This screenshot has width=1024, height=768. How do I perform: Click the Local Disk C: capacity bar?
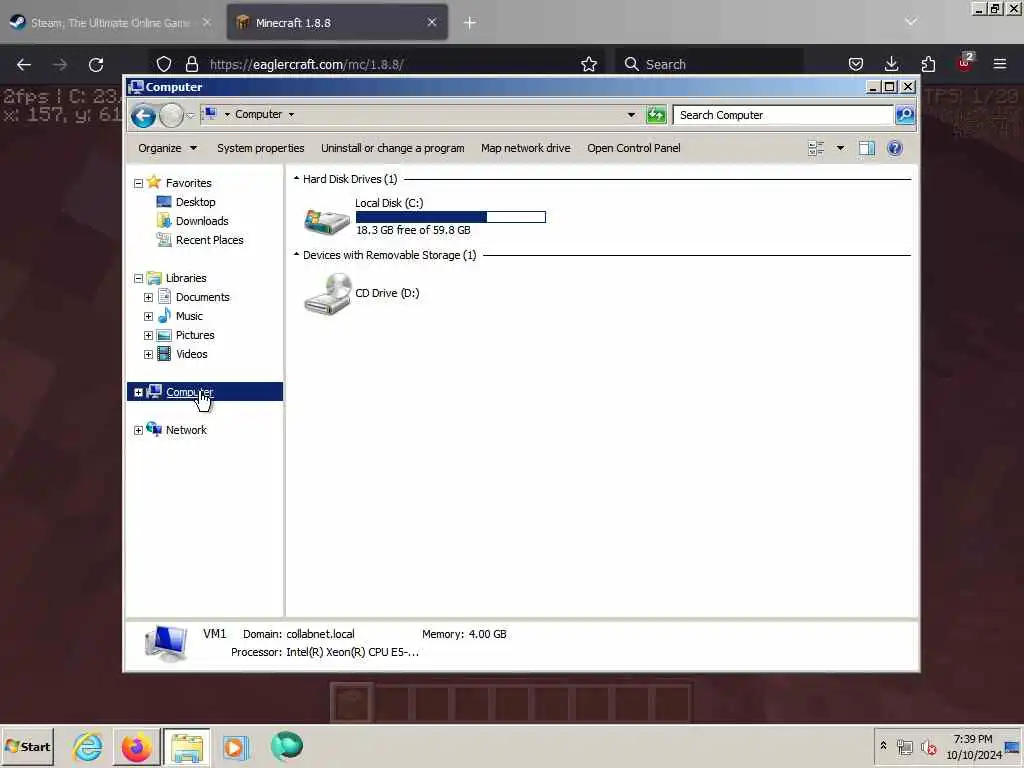pos(451,217)
